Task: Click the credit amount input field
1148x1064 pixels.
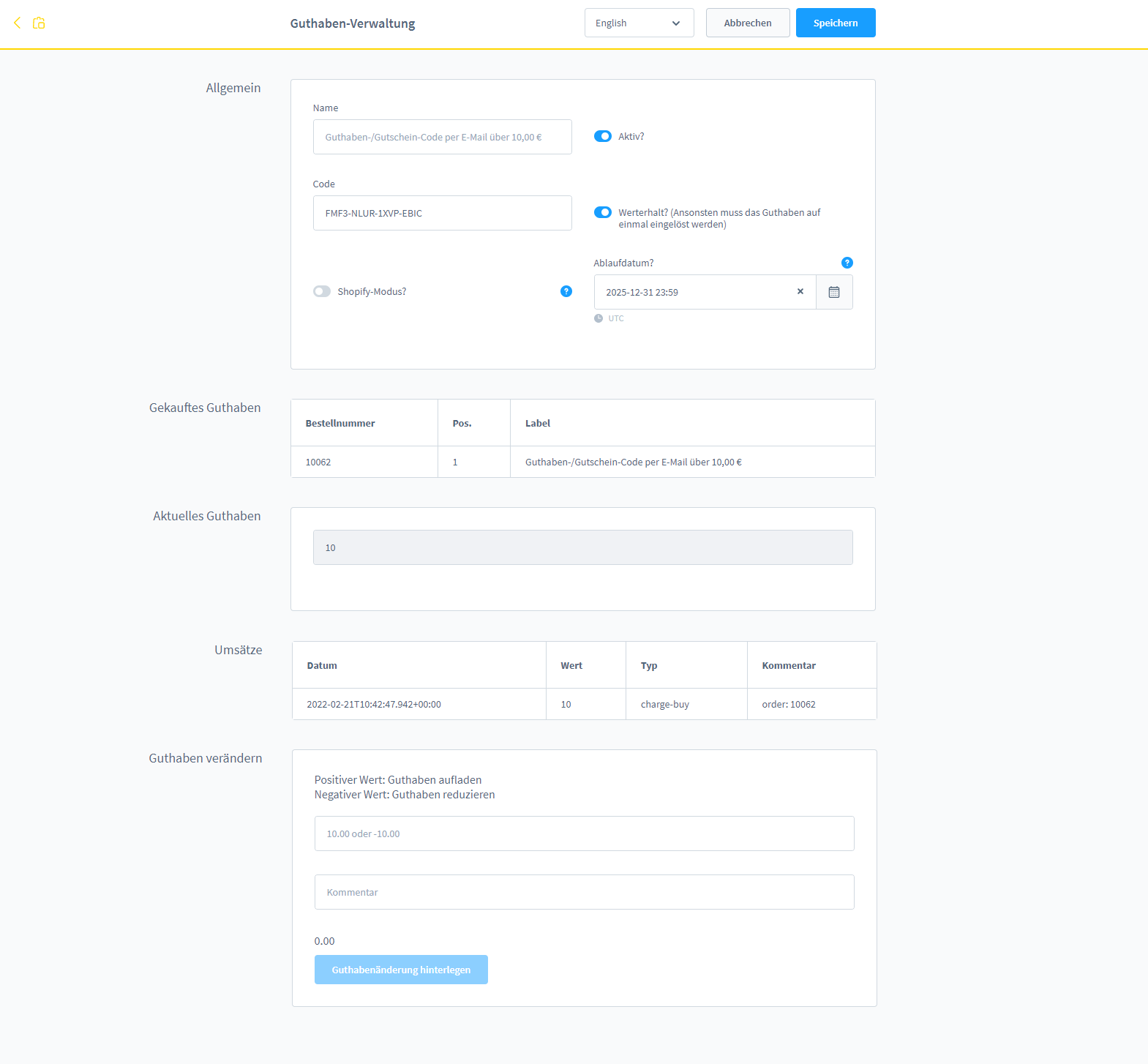Action: pos(584,833)
